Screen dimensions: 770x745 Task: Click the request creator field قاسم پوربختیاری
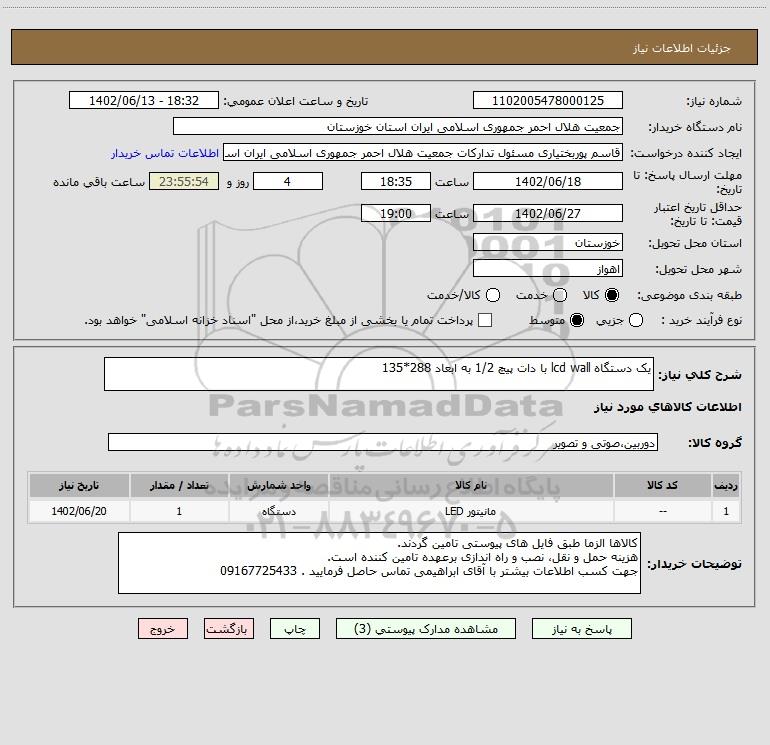tap(423, 153)
